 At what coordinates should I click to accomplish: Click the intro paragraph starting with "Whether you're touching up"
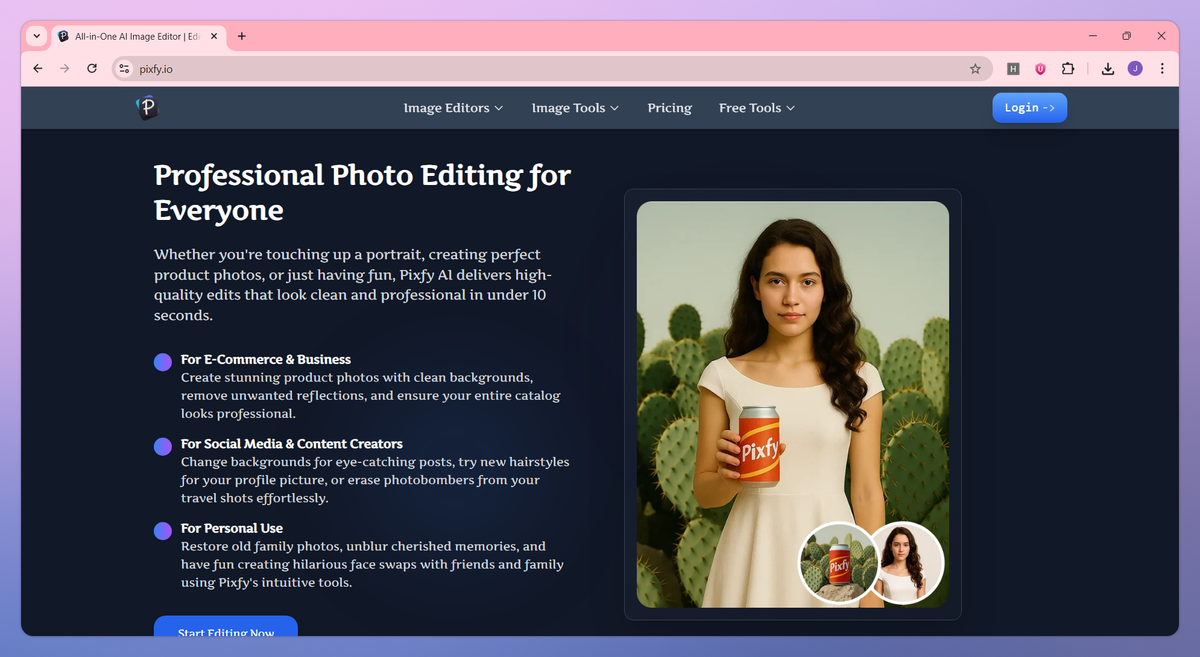coord(353,284)
